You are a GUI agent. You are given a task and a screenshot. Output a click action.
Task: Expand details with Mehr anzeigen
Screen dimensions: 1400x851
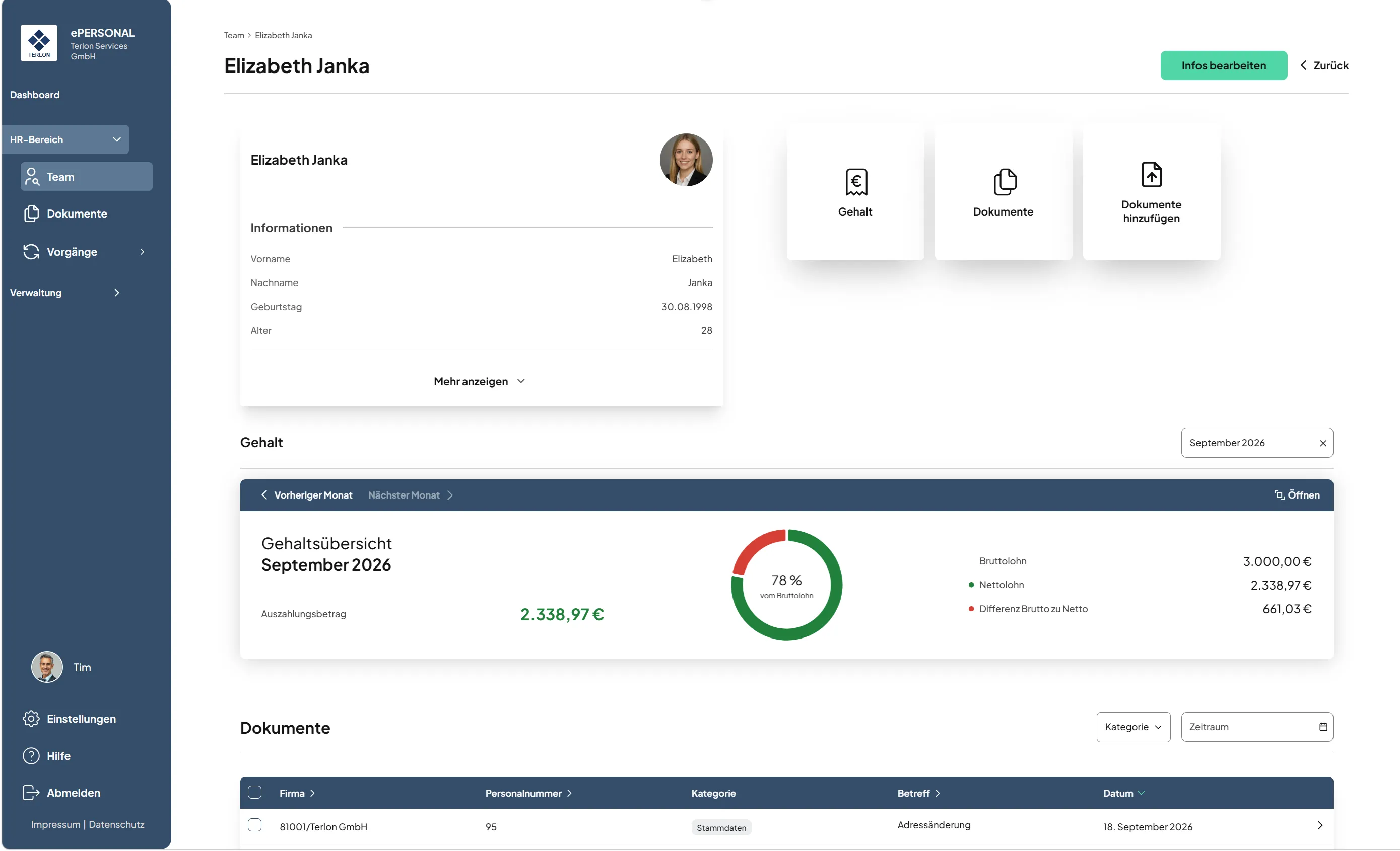480,381
